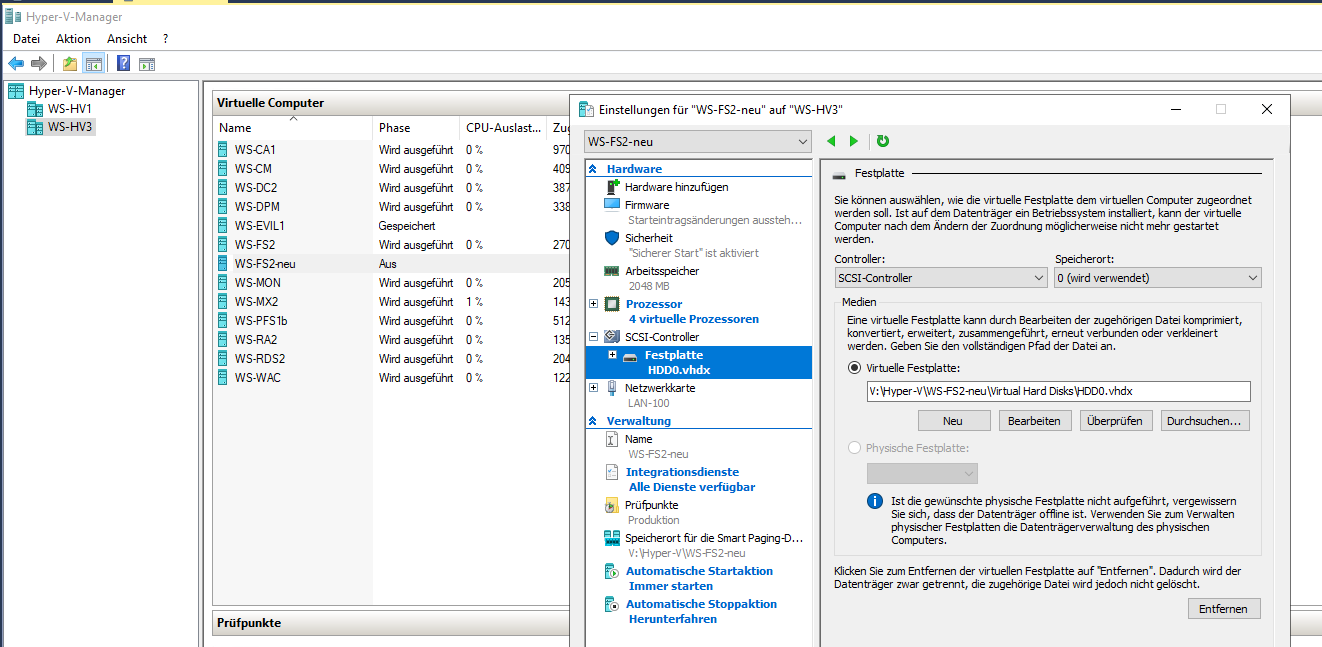
Task: Click the Forward arrow in Hyper-V Manager toolbar
Action: click(x=39, y=64)
